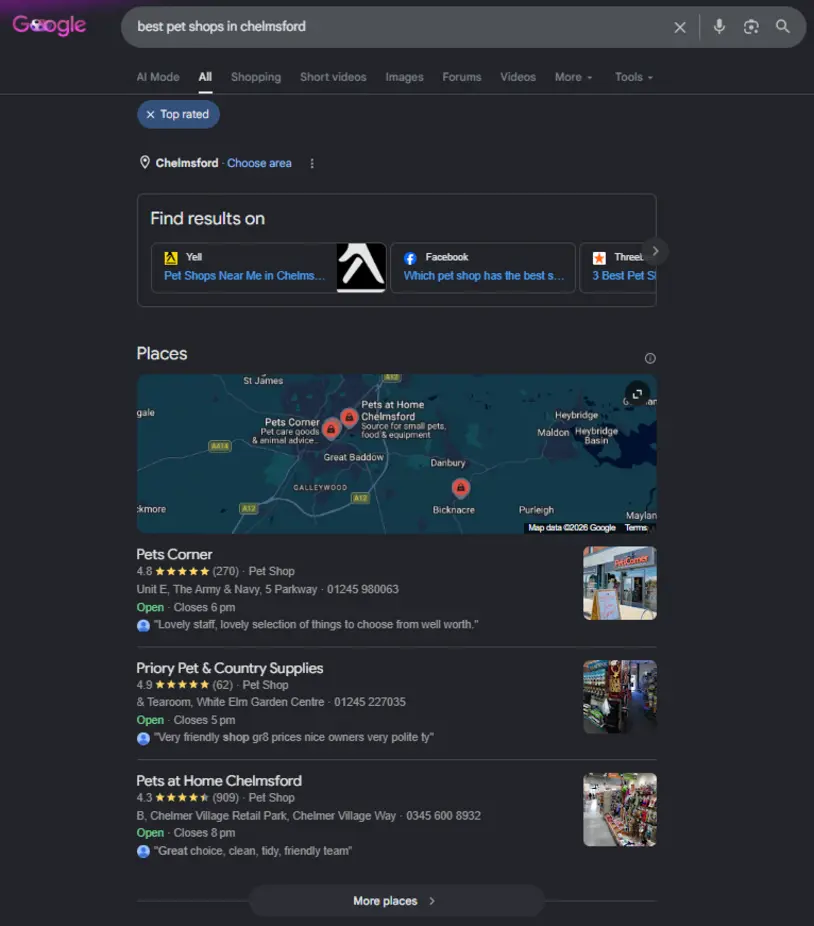Expand the More dropdown menu

point(573,77)
